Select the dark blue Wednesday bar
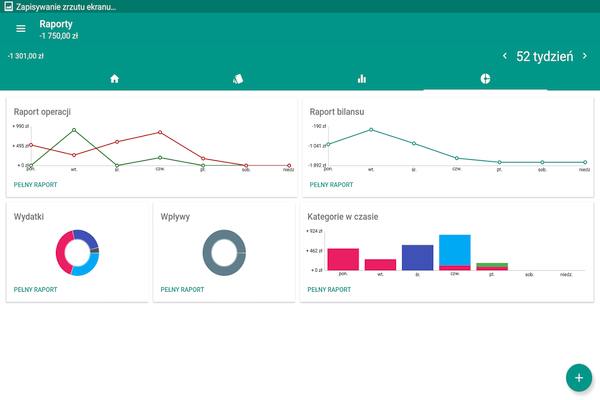 [x=417, y=258]
